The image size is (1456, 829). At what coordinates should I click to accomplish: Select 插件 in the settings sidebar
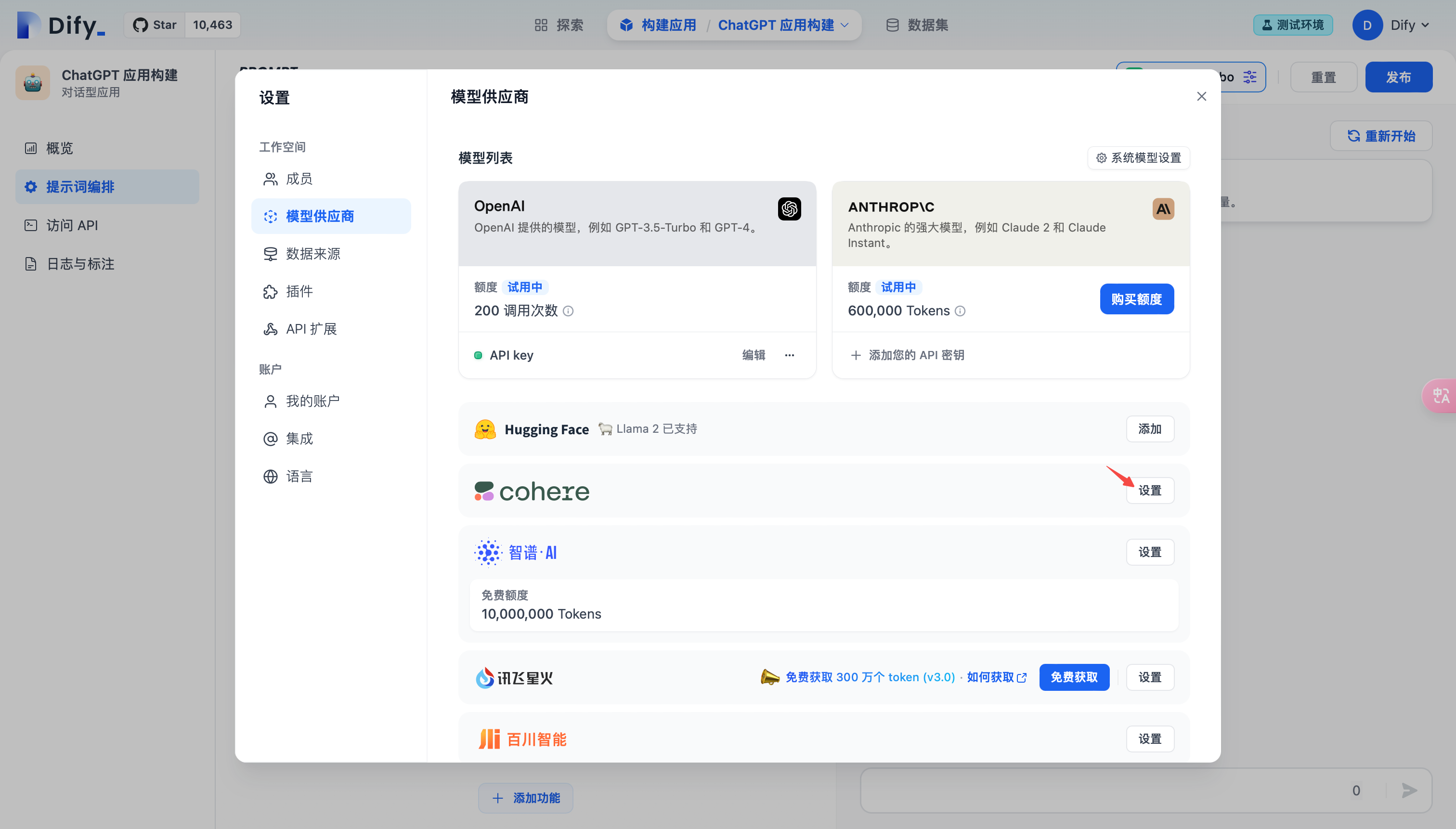(299, 291)
